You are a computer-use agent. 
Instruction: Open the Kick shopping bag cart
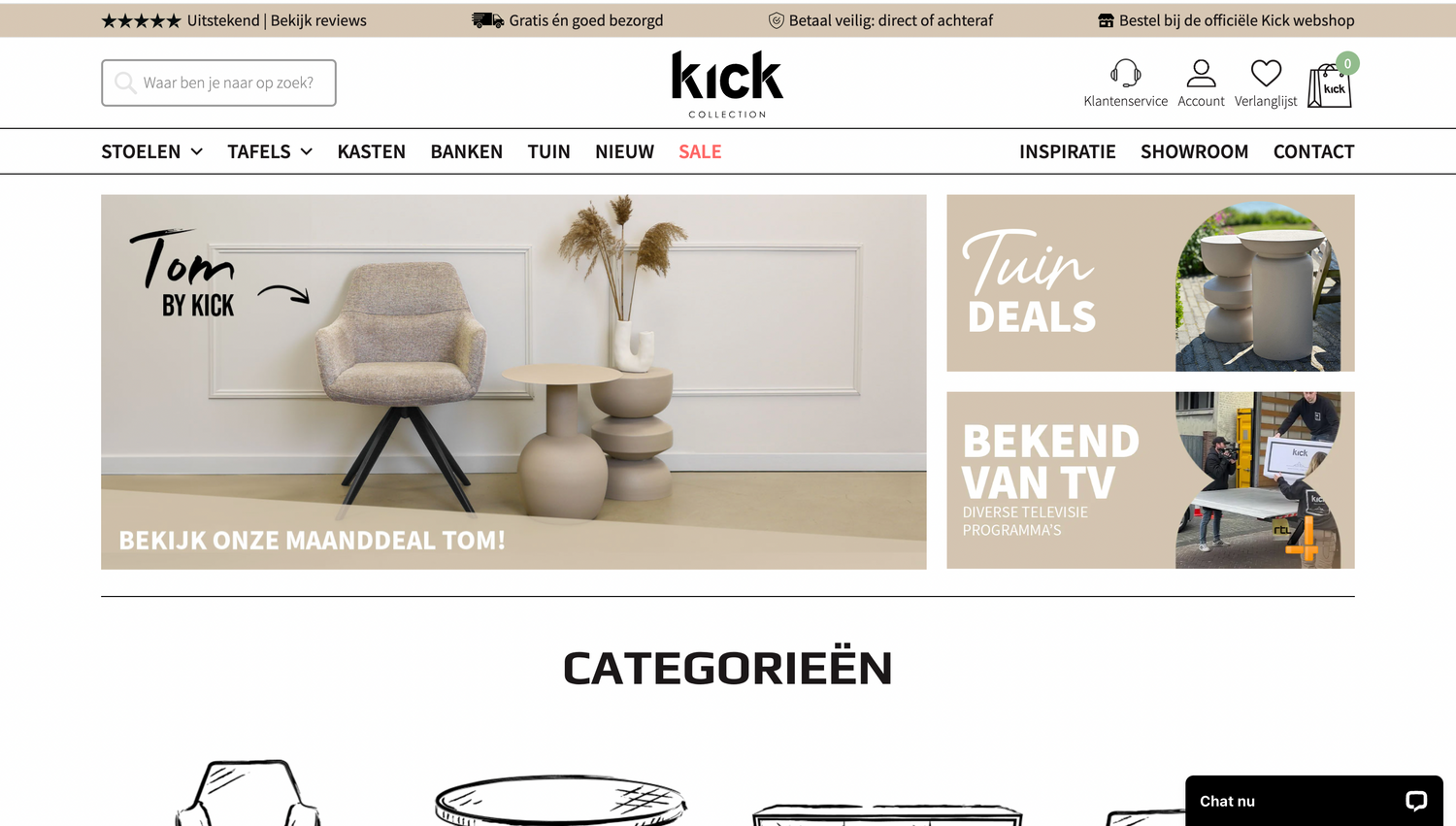click(x=1330, y=85)
